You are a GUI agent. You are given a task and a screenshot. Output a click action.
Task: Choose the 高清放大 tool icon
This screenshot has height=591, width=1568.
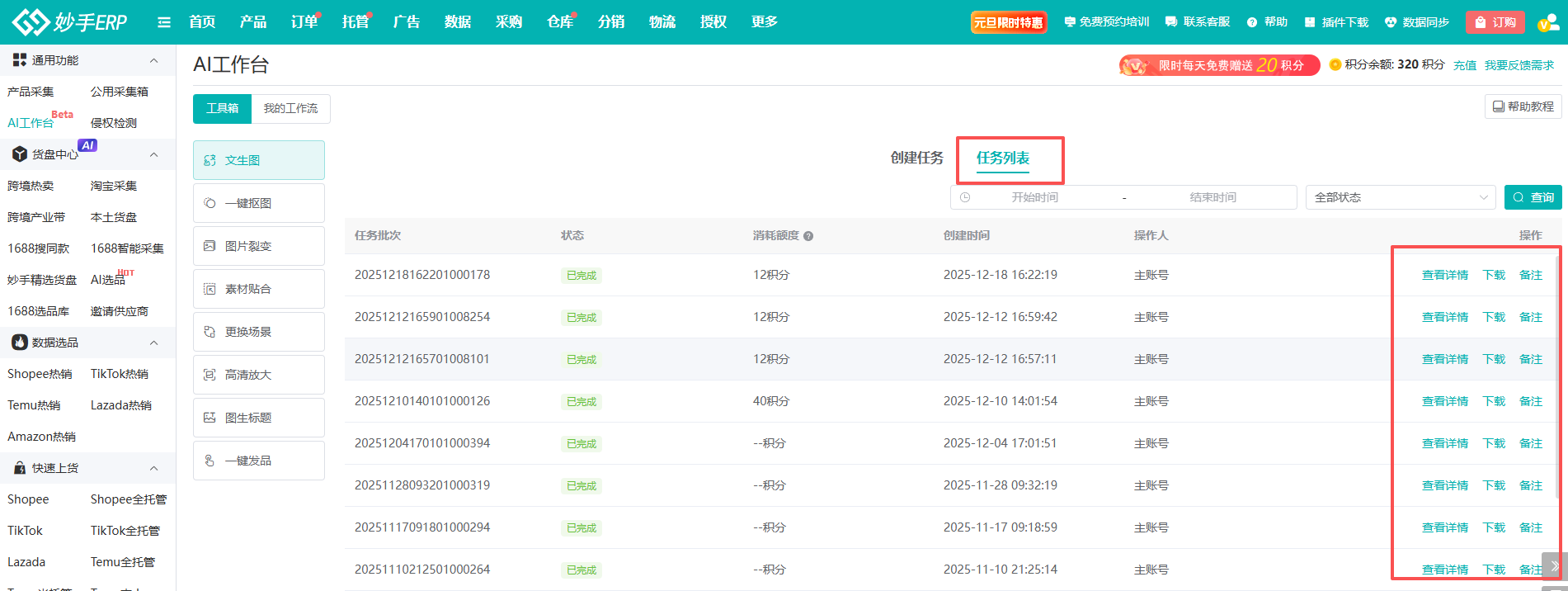point(210,375)
